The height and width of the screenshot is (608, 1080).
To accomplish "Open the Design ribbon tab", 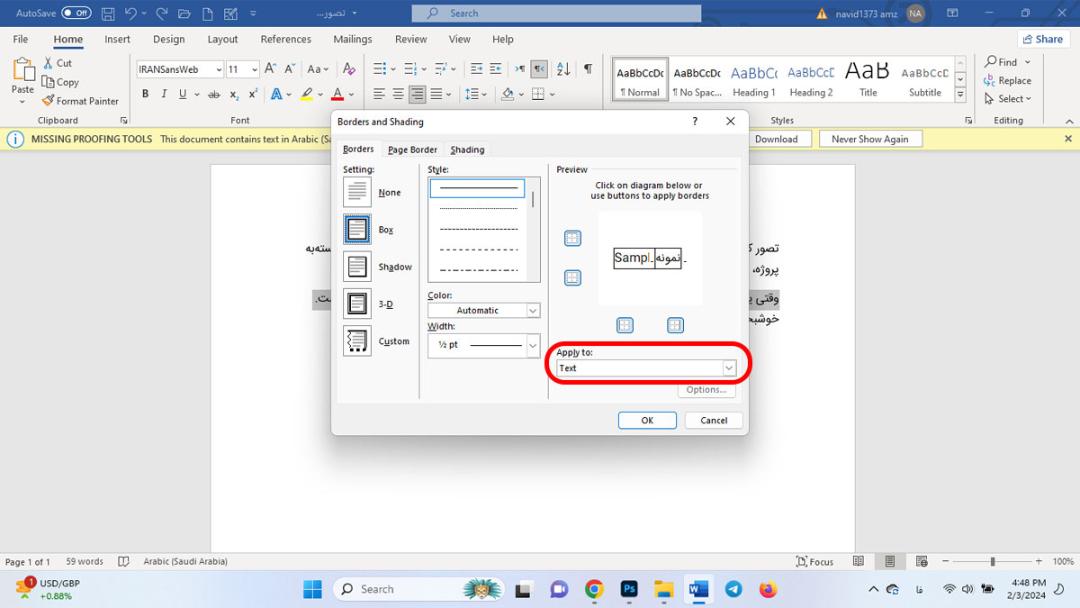I will [169, 39].
